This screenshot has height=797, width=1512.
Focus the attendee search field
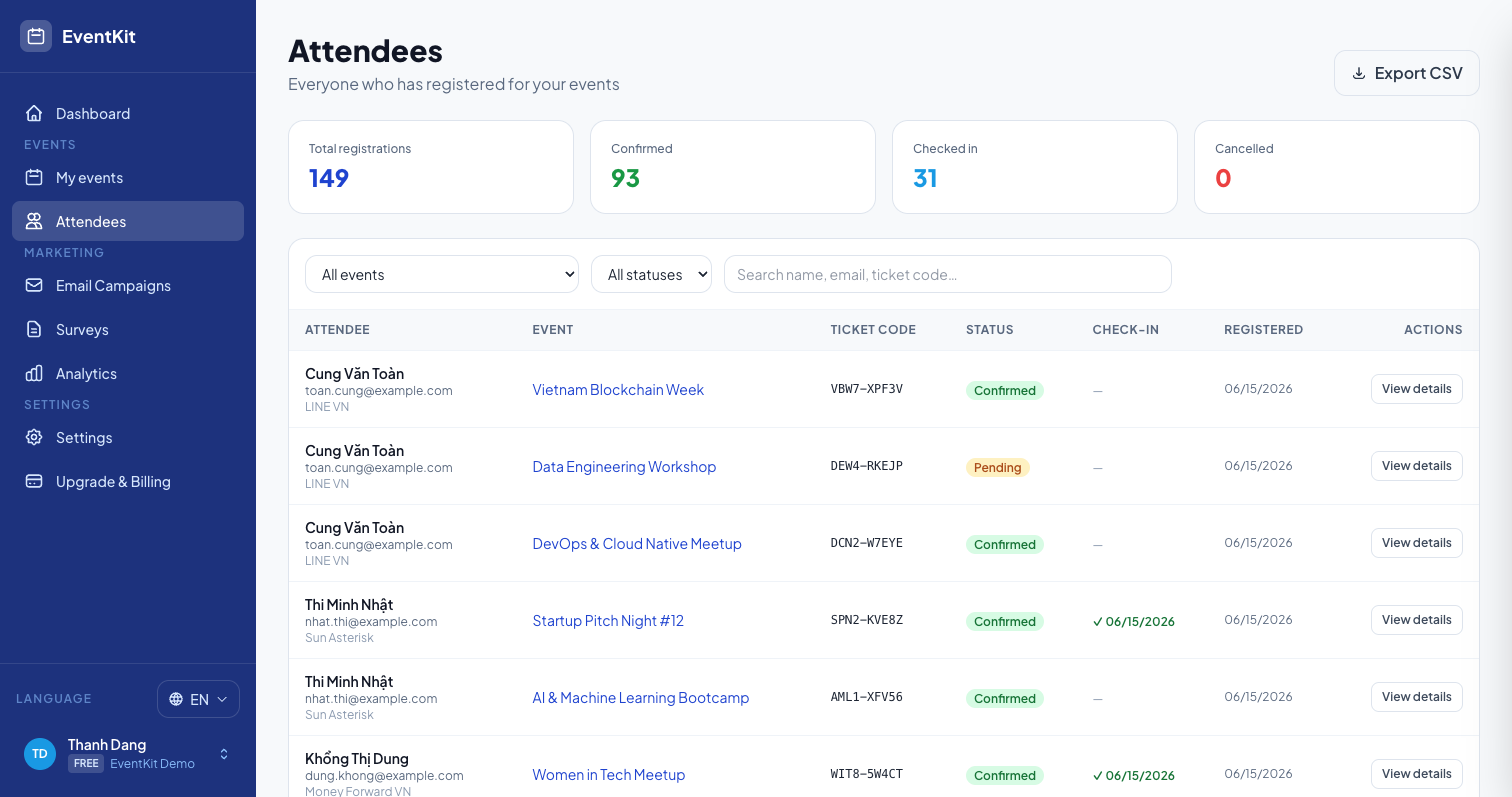pos(947,274)
